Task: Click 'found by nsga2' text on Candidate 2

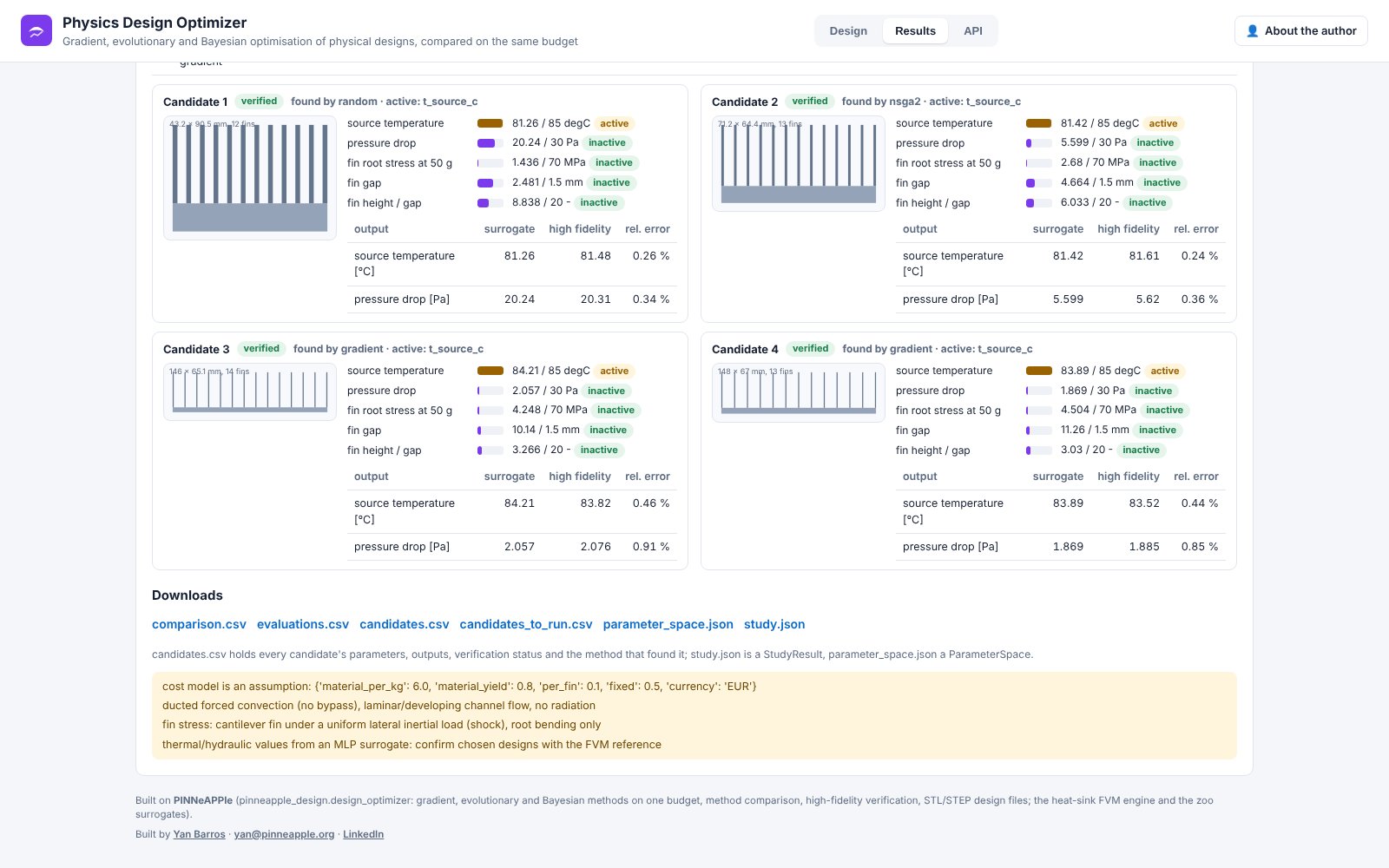Action: point(881,102)
